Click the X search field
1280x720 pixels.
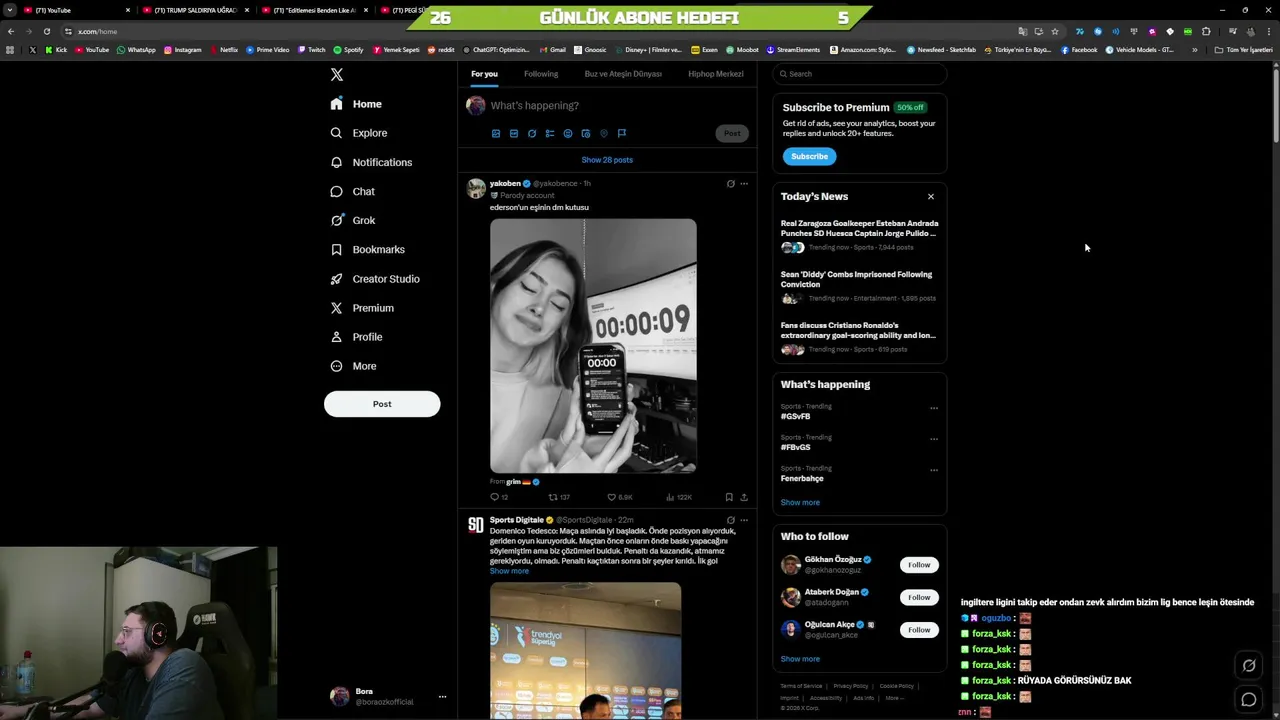pos(860,74)
